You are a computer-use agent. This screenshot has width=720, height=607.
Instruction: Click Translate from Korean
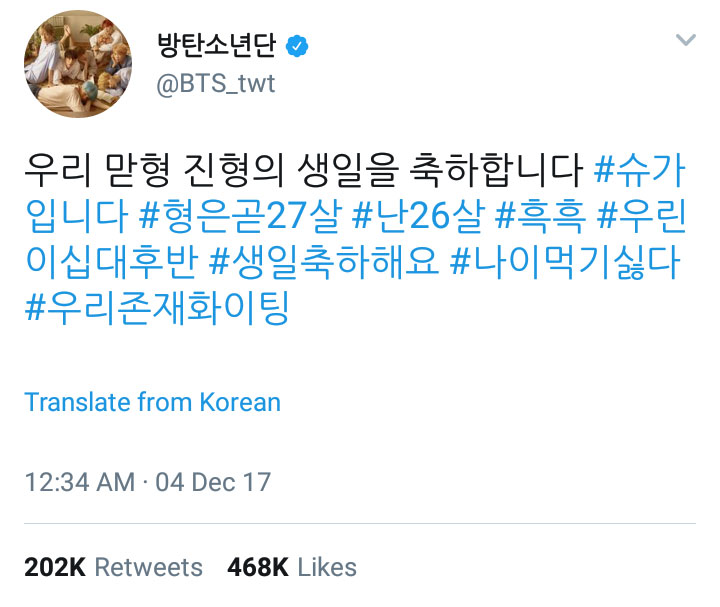[152, 402]
